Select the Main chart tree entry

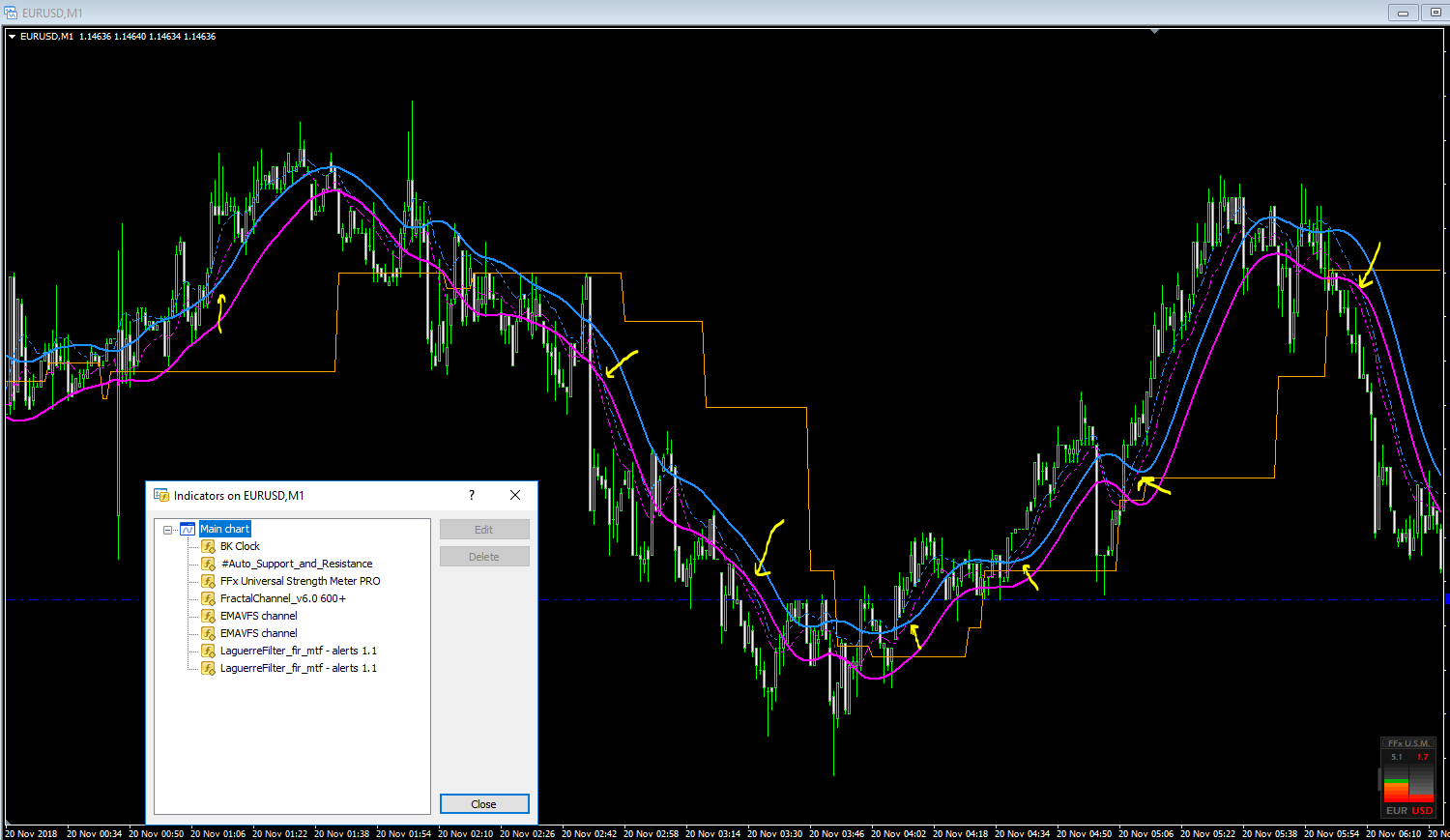tap(224, 529)
